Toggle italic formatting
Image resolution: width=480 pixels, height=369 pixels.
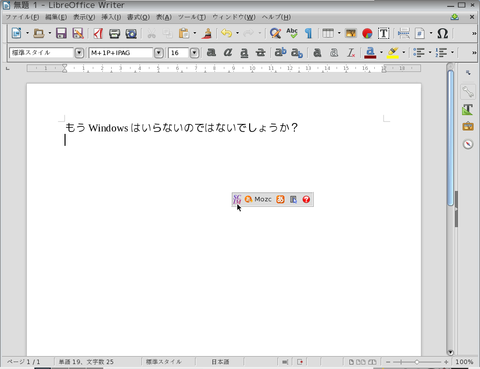[228, 52]
